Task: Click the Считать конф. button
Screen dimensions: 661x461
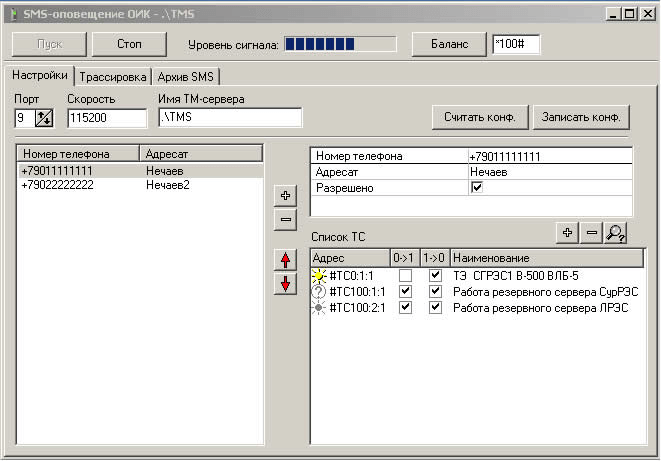Action: 480,117
